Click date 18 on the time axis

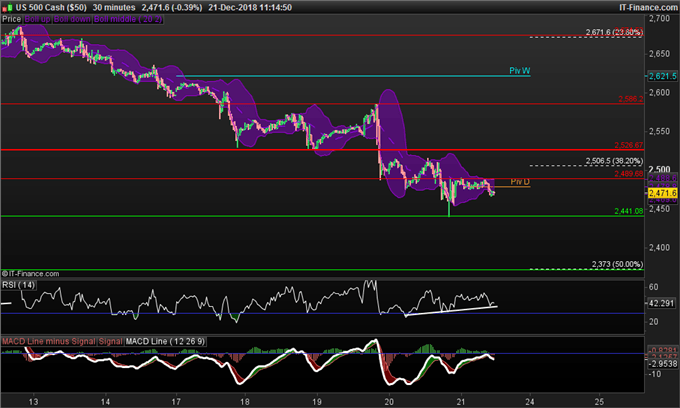coord(245,401)
